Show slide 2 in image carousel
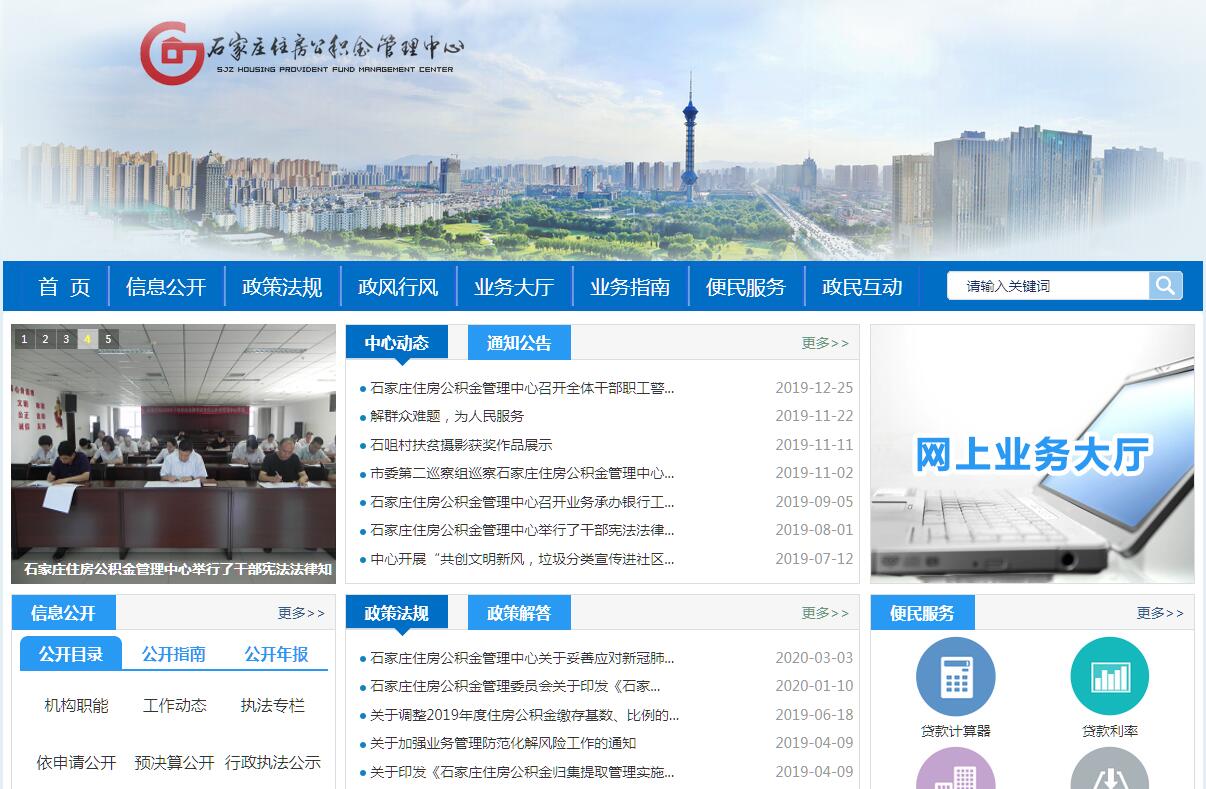The height and width of the screenshot is (789, 1206). point(46,339)
